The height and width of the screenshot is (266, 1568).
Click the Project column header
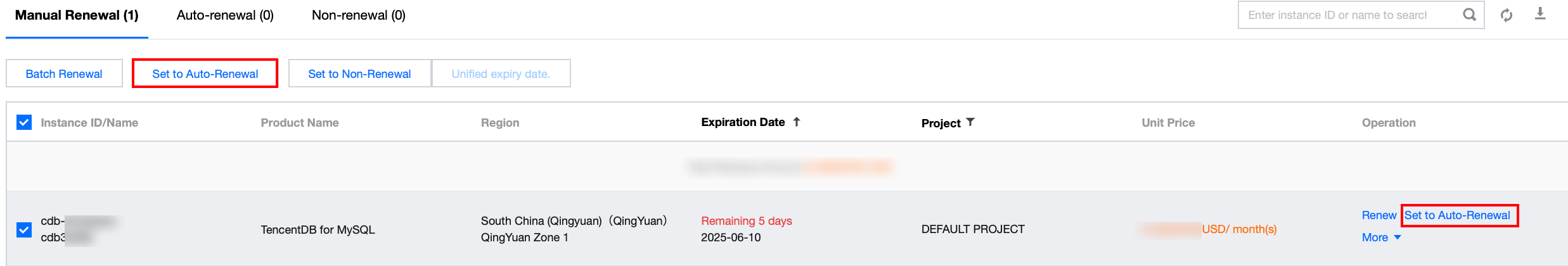coord(941,123)
